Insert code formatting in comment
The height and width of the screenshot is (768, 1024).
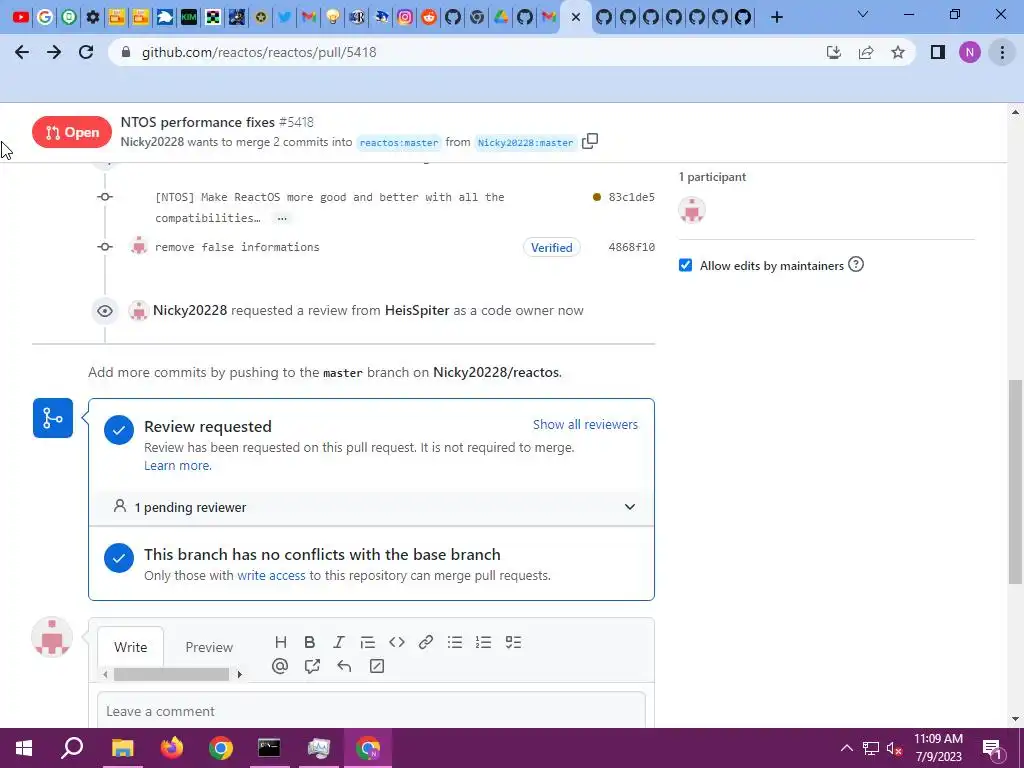click(396, 642)
